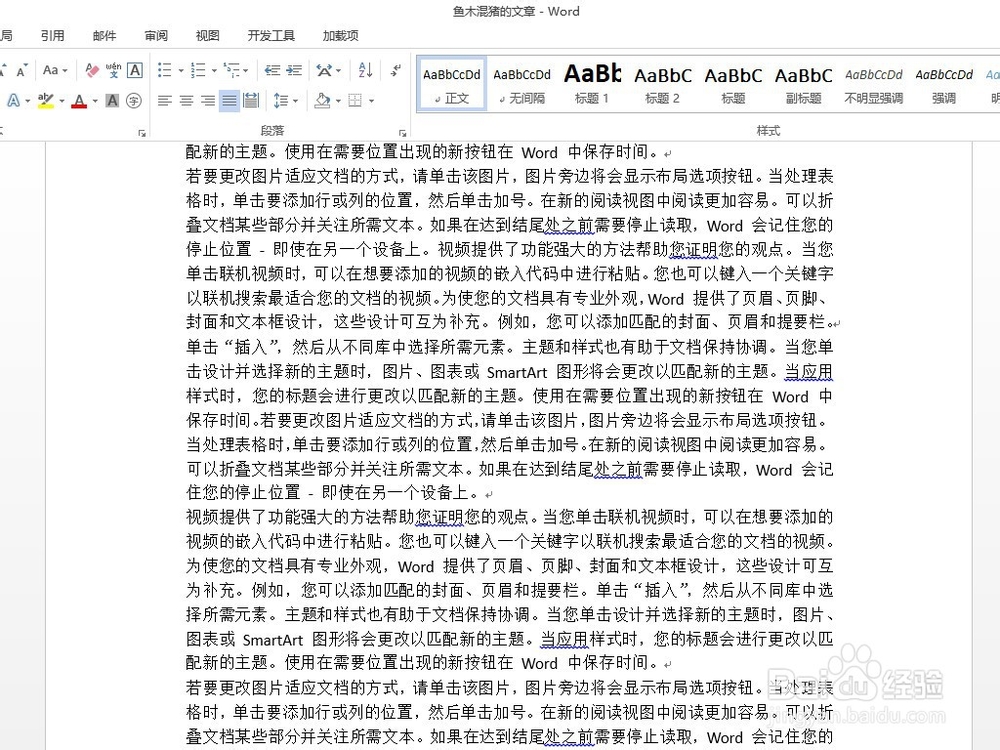Apply character border (boxed A) icon
Viewport: 1000px width, 750px height.
point(135,70)
